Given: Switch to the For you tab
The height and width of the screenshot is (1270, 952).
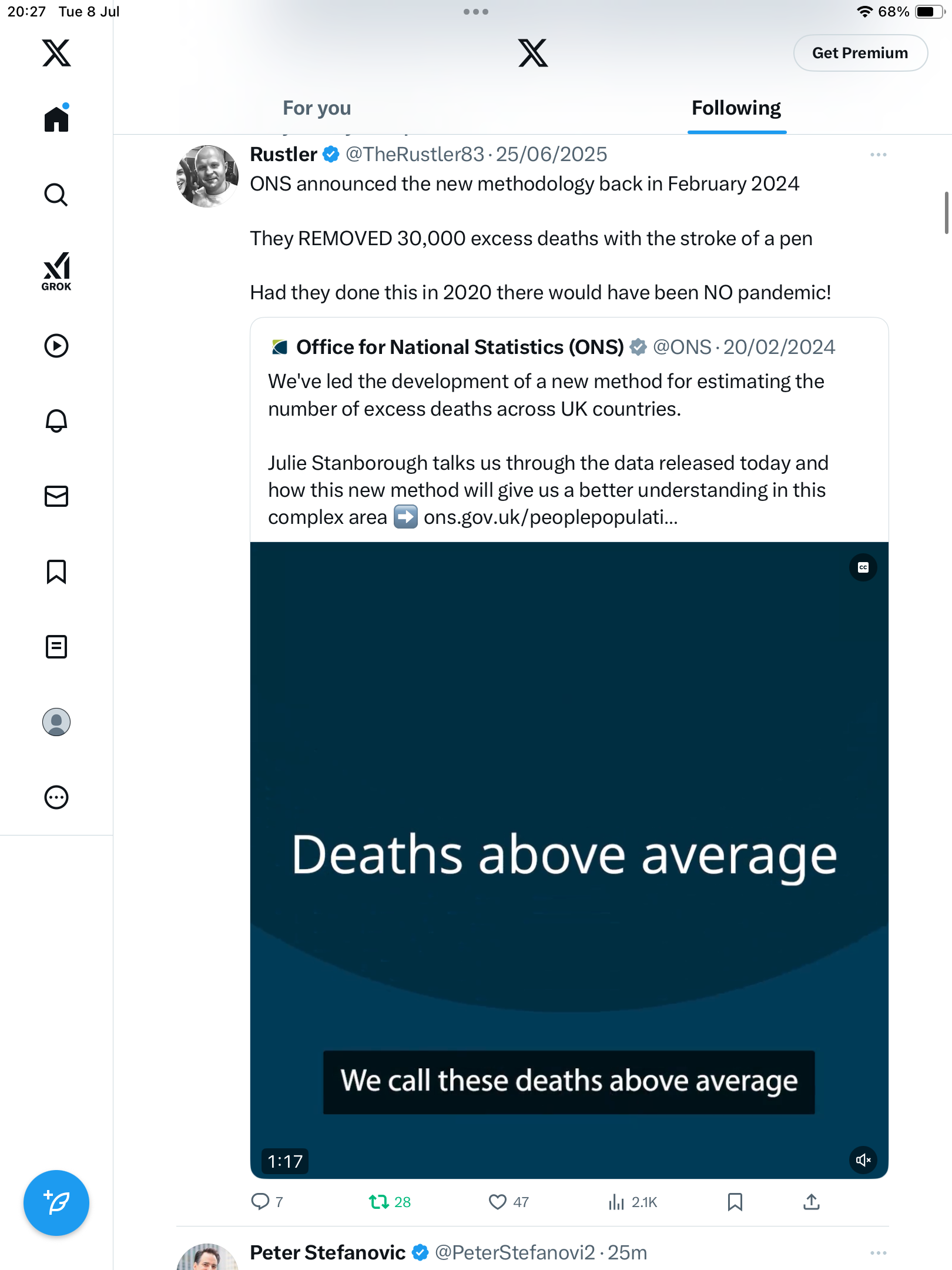Looking at the screenshot, I should 317,108.
